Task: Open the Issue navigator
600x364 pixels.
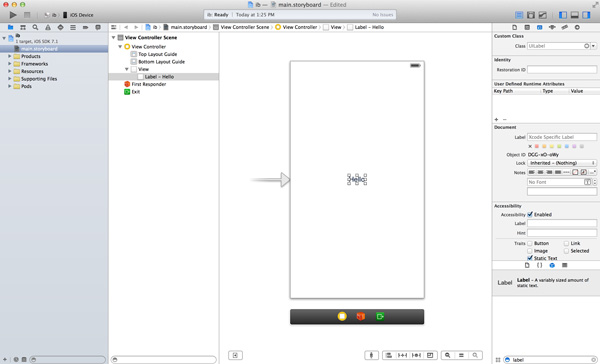Action: [x=48, y=27]
